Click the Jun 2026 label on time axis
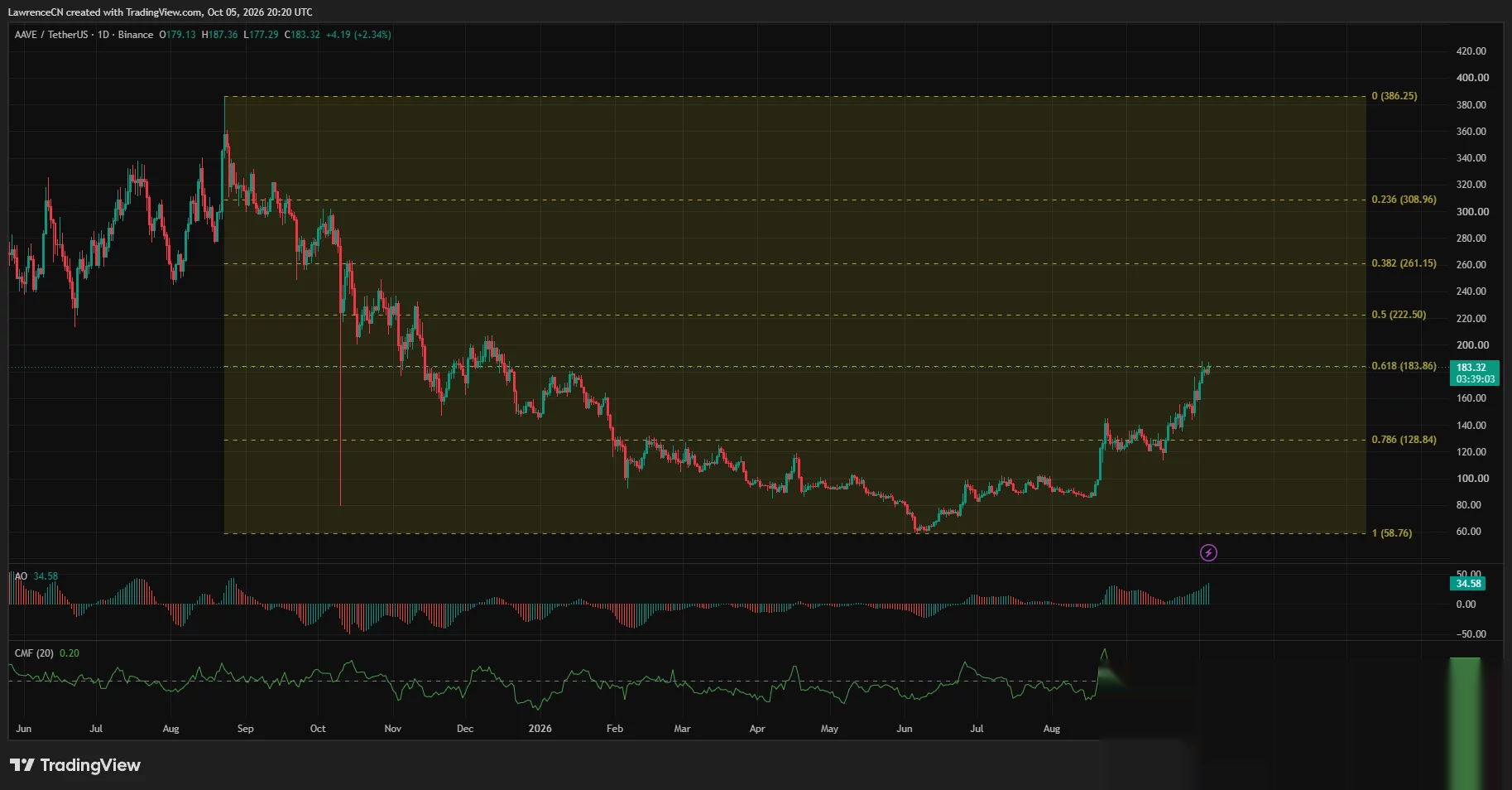 pyautogui.click(x=905, y=729)
